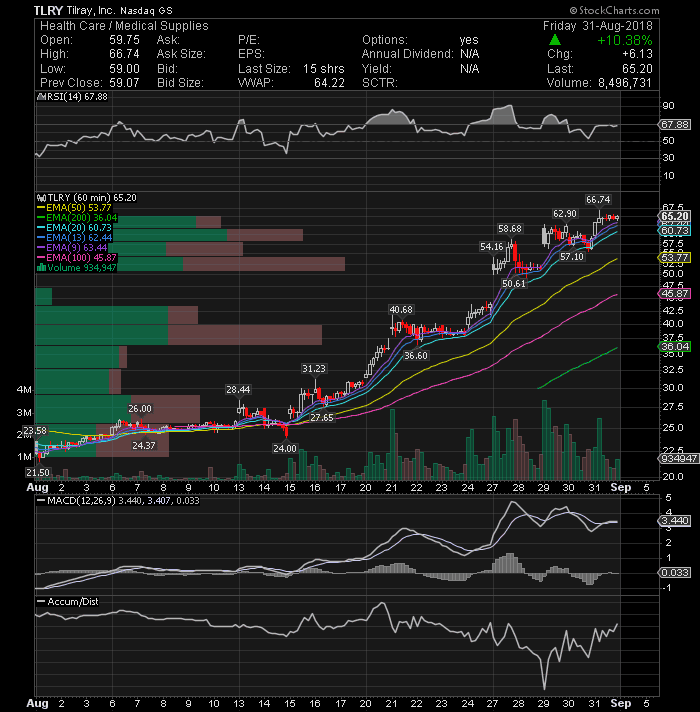The image size is (700, 712).
Task: Click the volume bars icon in the legend
Action: 41,267
